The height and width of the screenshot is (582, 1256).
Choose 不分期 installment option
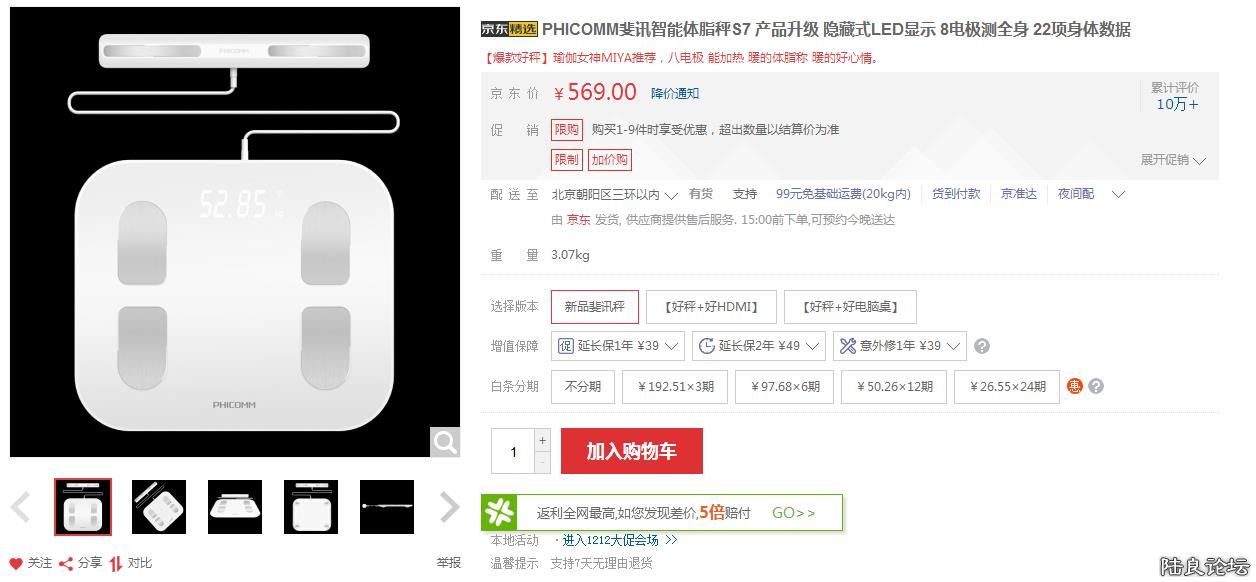[x=583, y=387]
